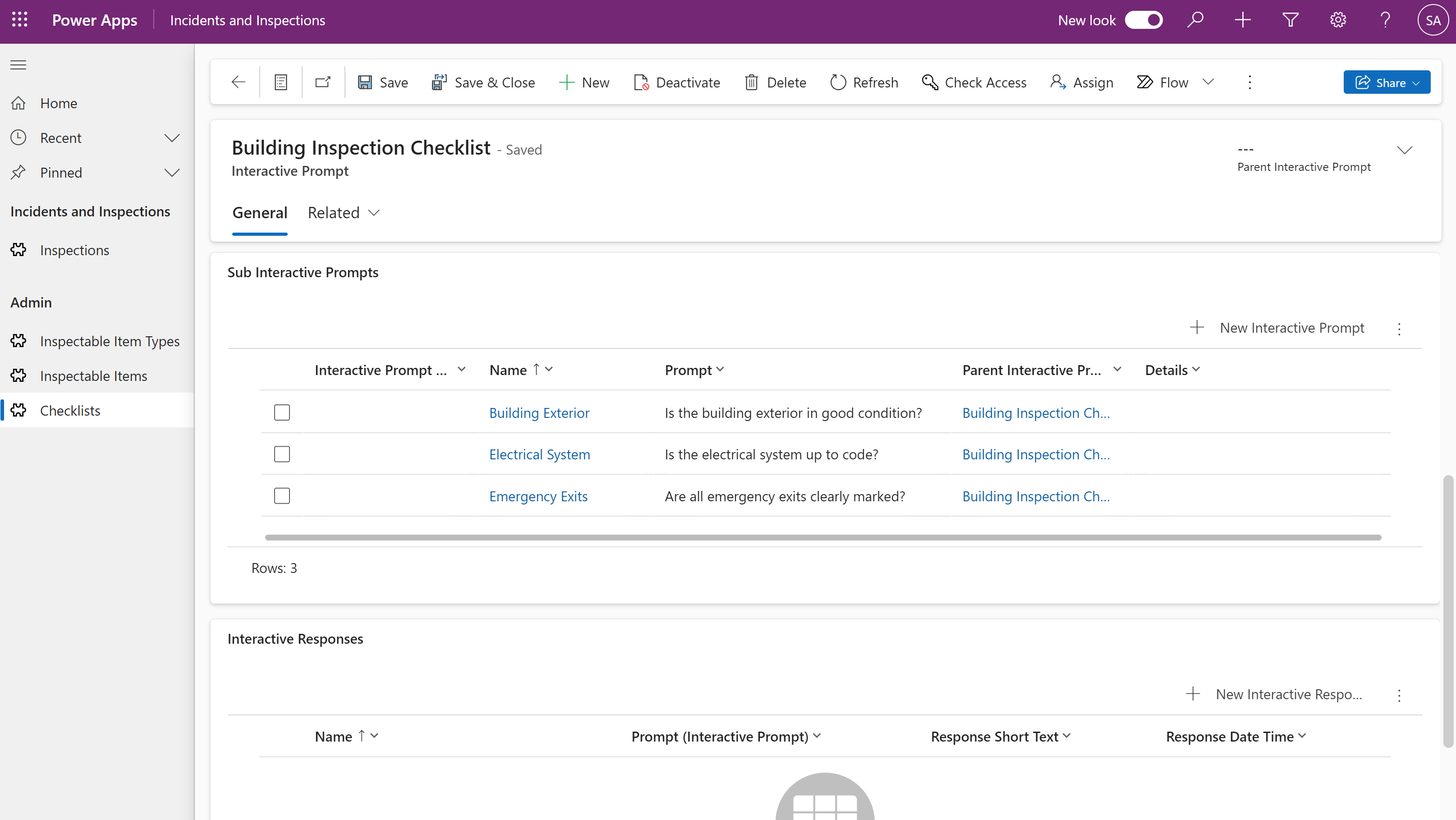The image size is (1456, 820).
Task: Click New in the command bar
Action: click(584, 82)
